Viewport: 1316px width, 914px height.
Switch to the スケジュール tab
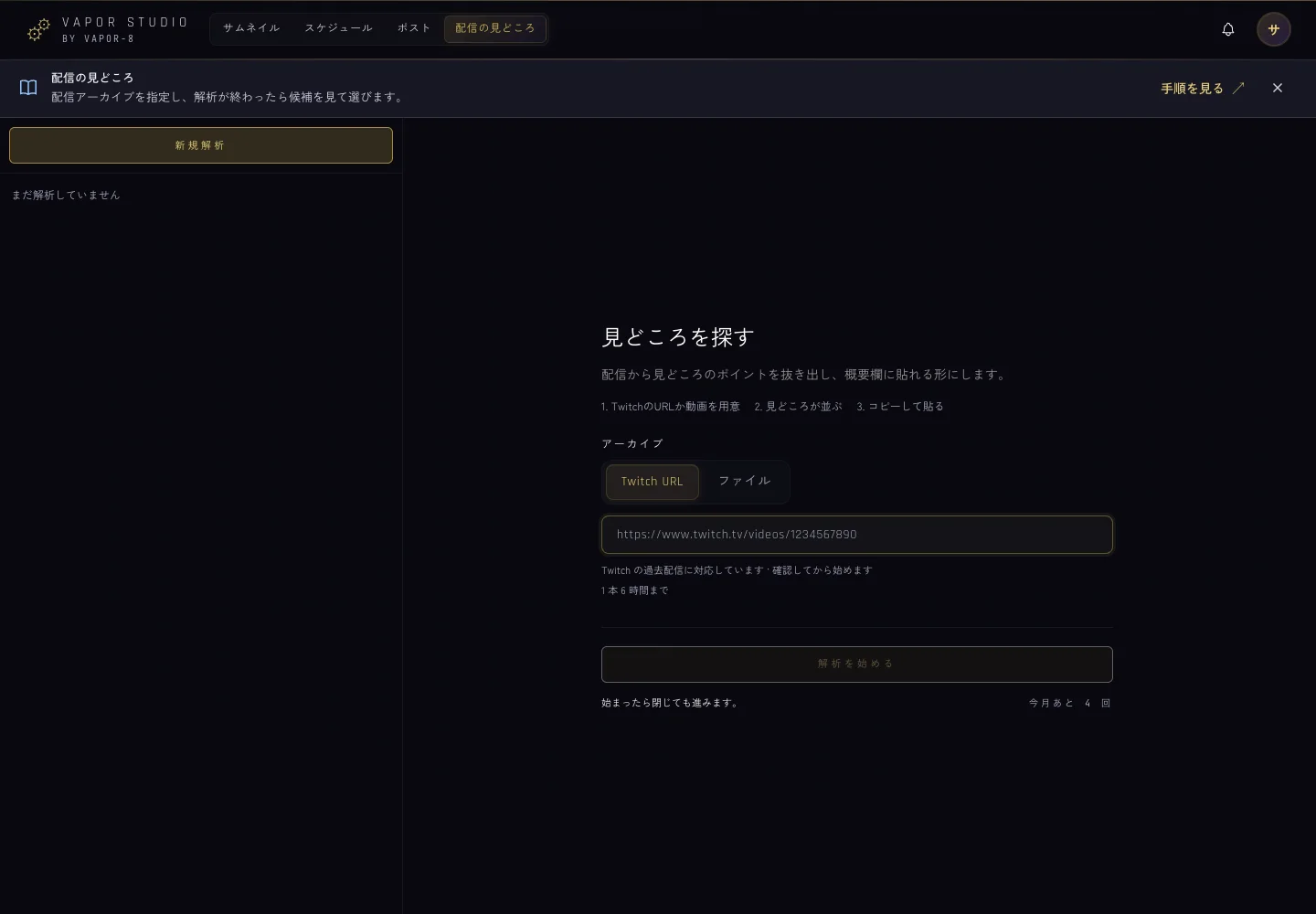pyautogui.click(x=338, y=28)
